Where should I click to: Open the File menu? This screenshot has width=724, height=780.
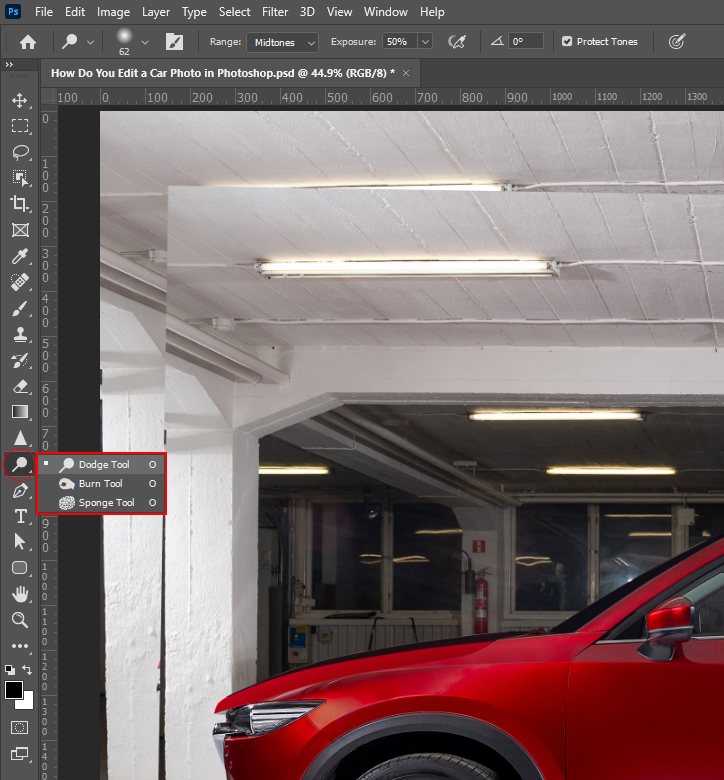point(44,11)
